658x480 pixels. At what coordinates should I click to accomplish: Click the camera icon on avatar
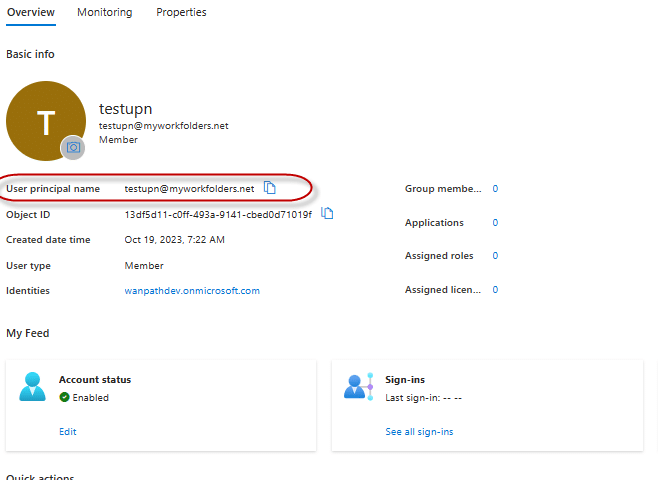(73, 148)
